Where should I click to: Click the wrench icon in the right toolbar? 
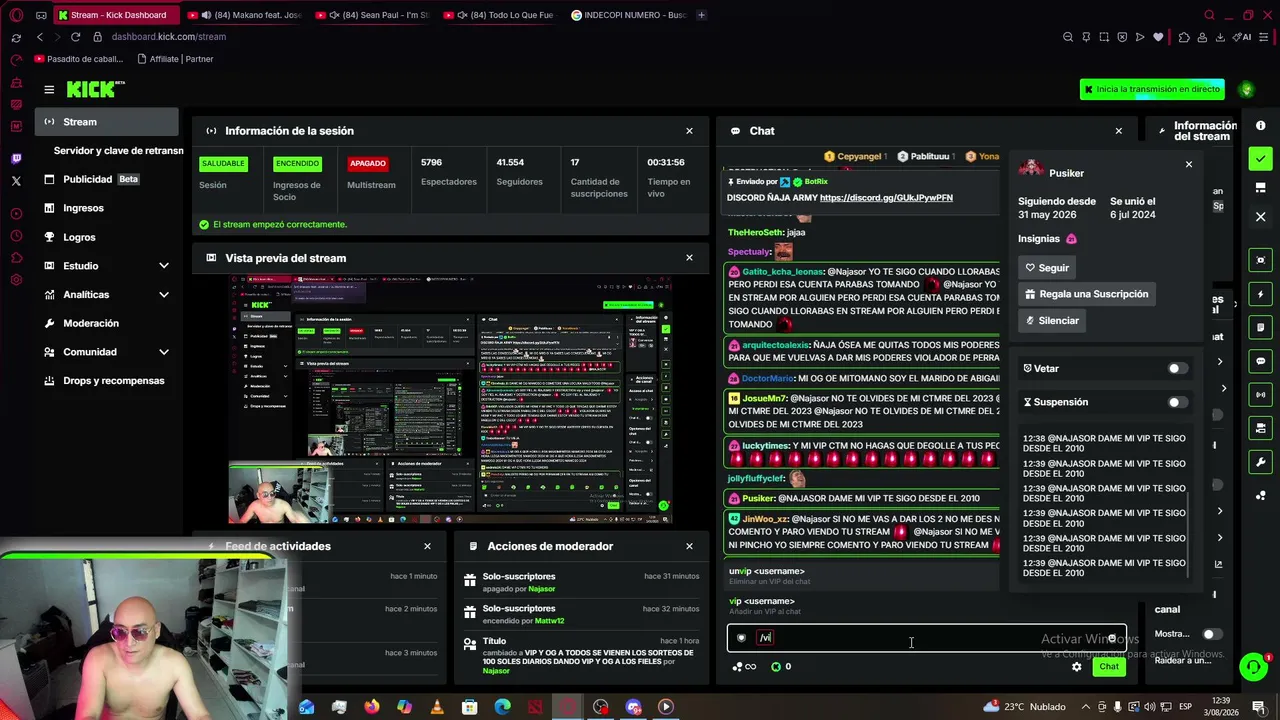tap(1261, 462)
